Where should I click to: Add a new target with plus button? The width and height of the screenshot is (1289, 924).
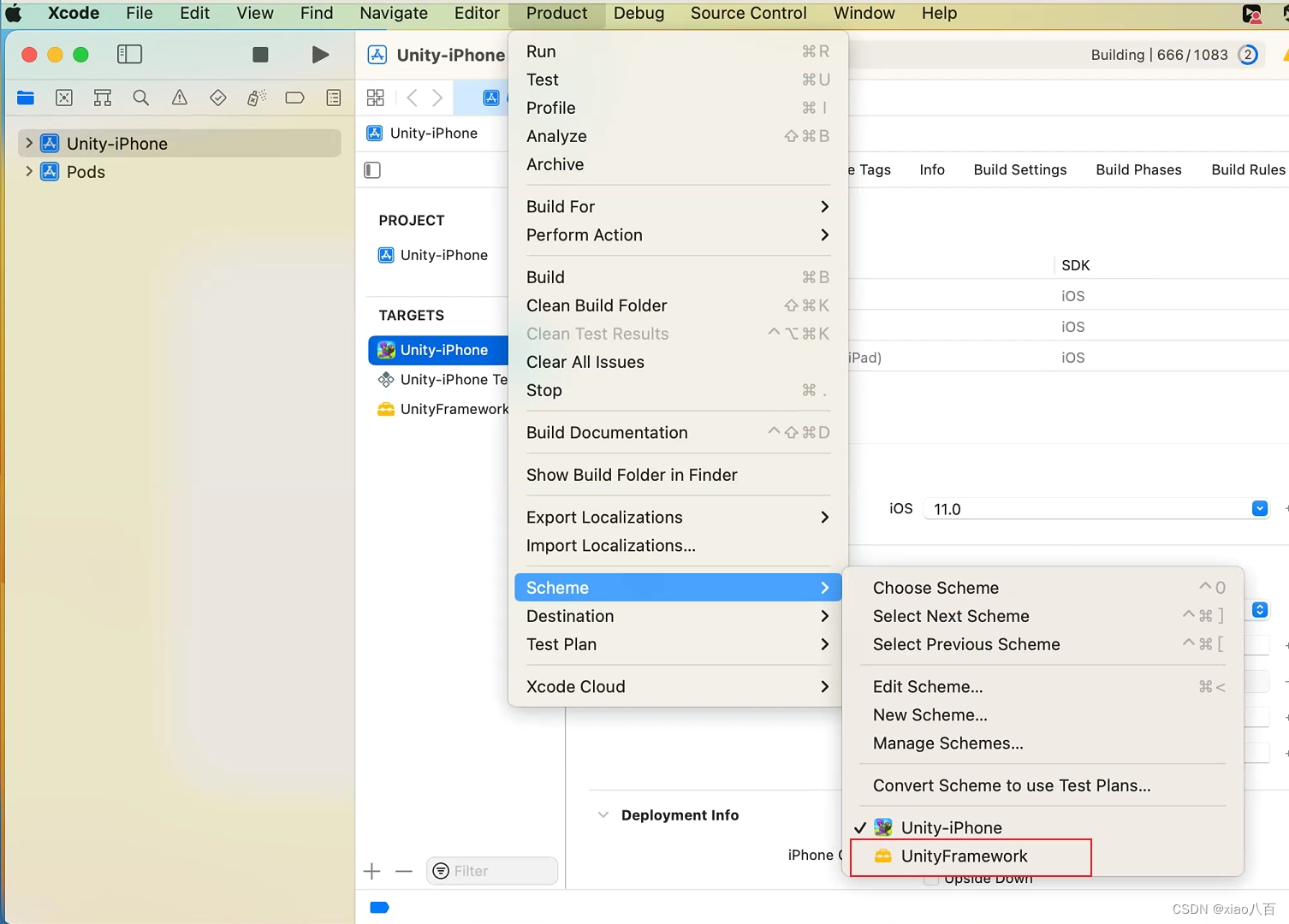(372, 872)
